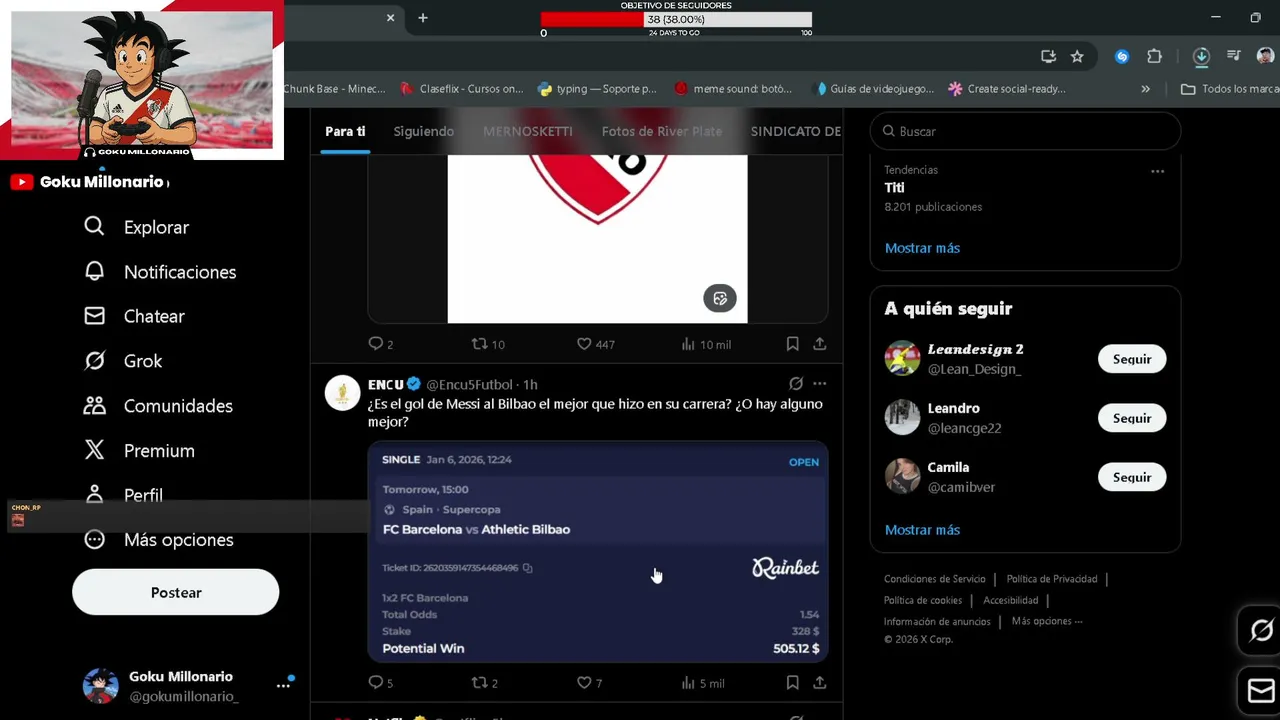Open X Premium in sidebar
The image size is (1280, 720).
click(139, 451)
